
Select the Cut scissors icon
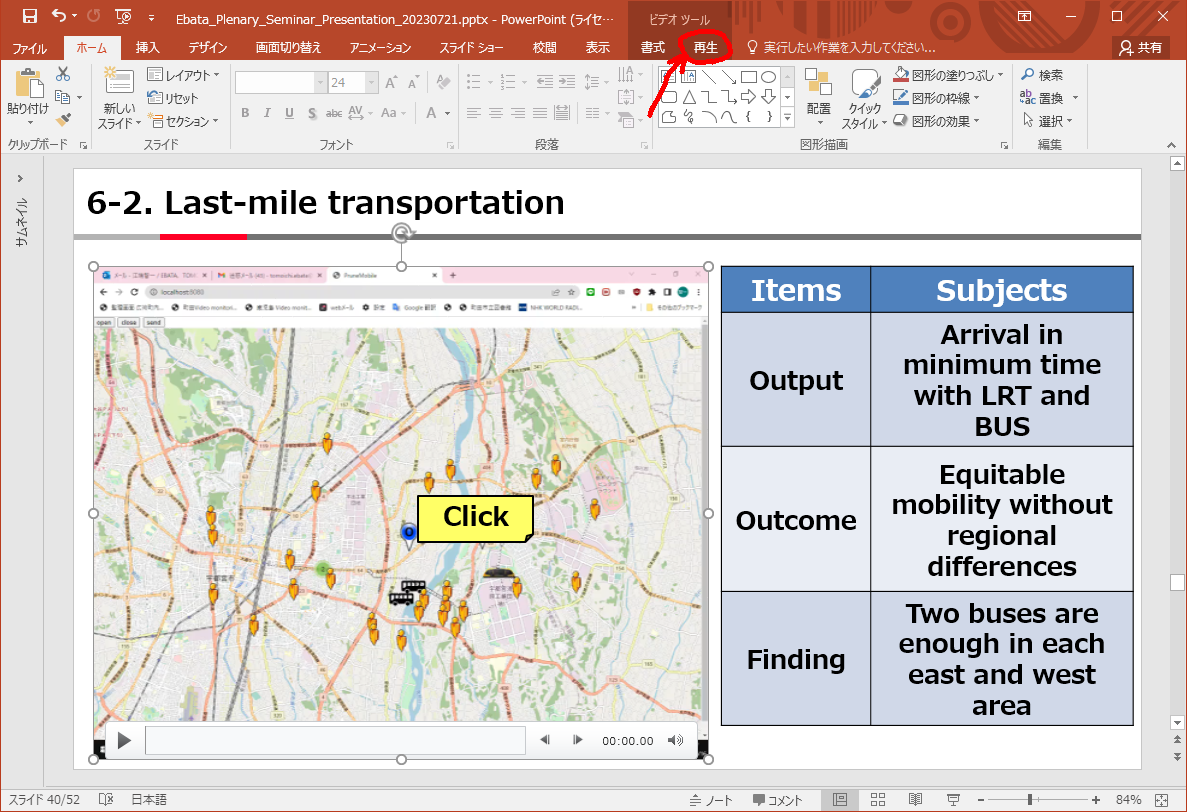(x=63, y=74)
